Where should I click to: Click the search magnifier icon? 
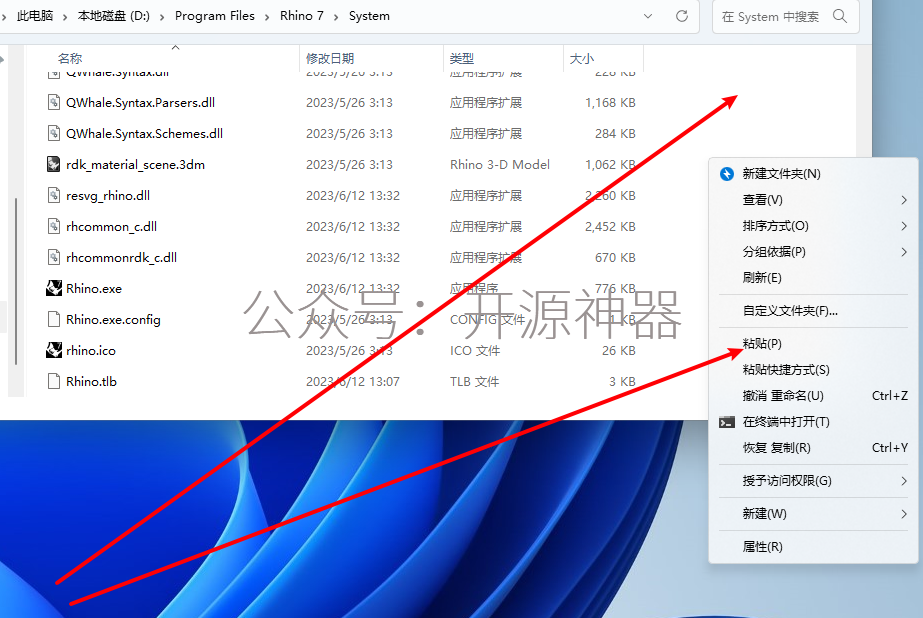(840, 16)
